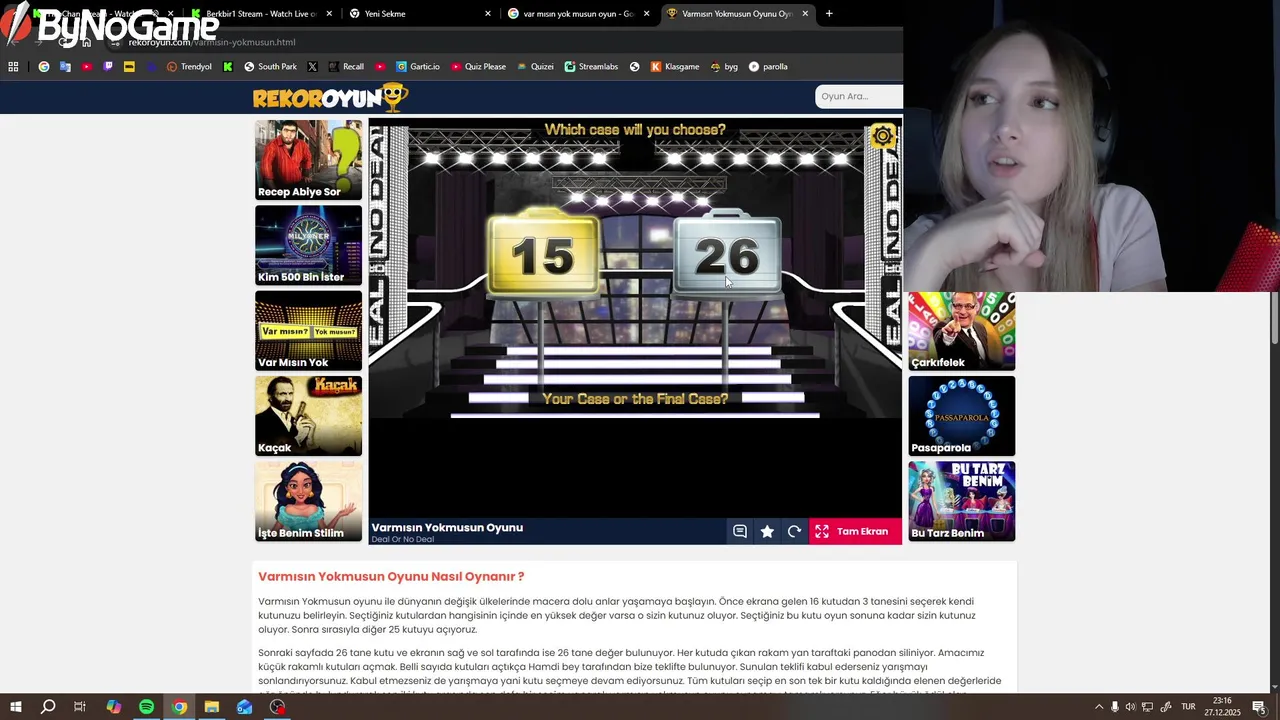Add the game to favorites with star icon
This screenshot has width=1280, height=720.
coord(767,532)
